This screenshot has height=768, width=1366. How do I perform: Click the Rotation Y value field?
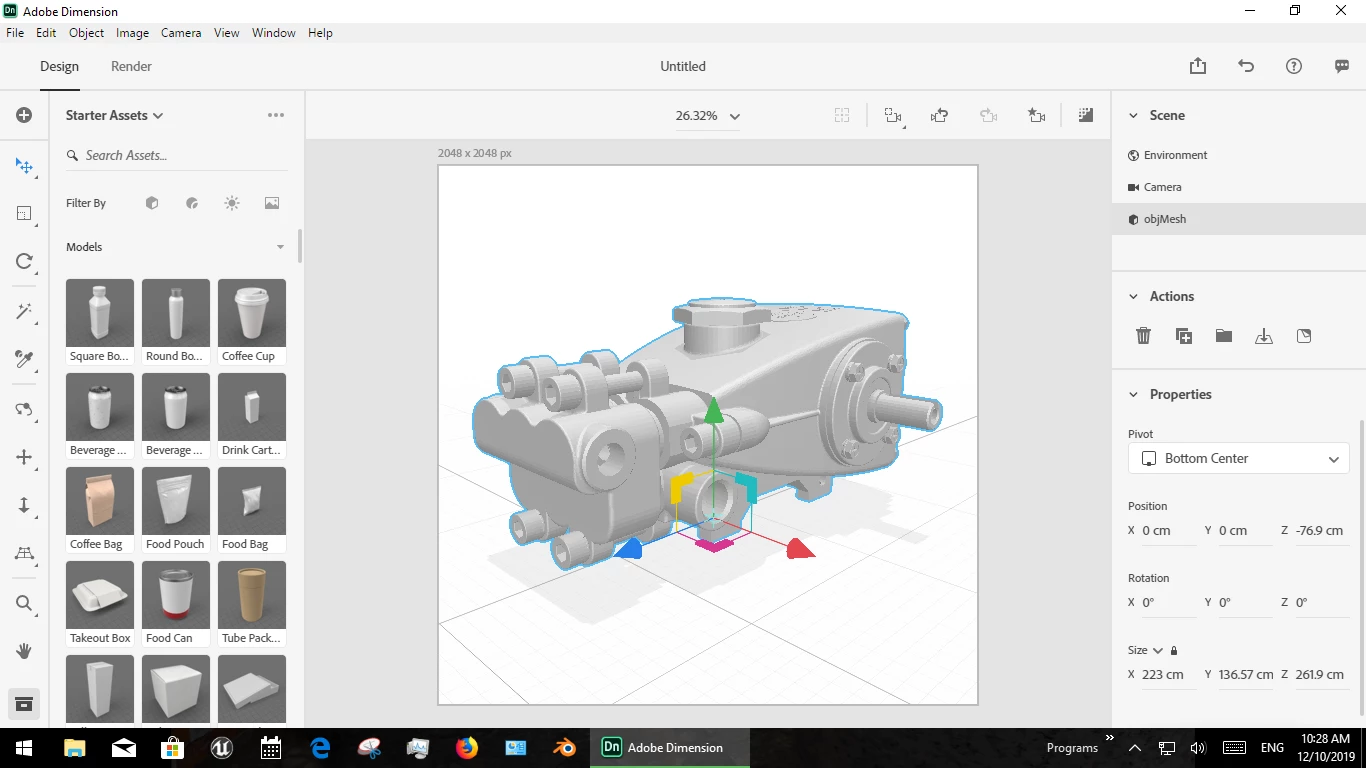(x=1245, y=603)
